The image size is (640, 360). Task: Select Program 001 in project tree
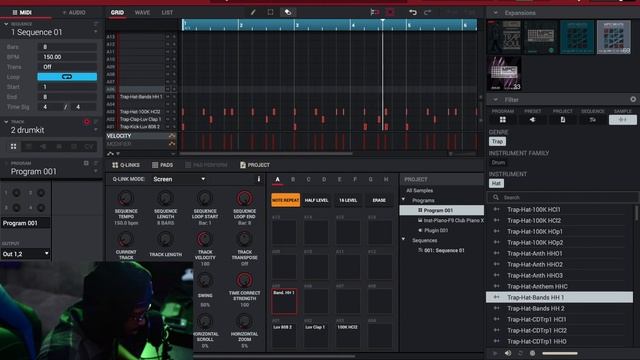(442, 210)
